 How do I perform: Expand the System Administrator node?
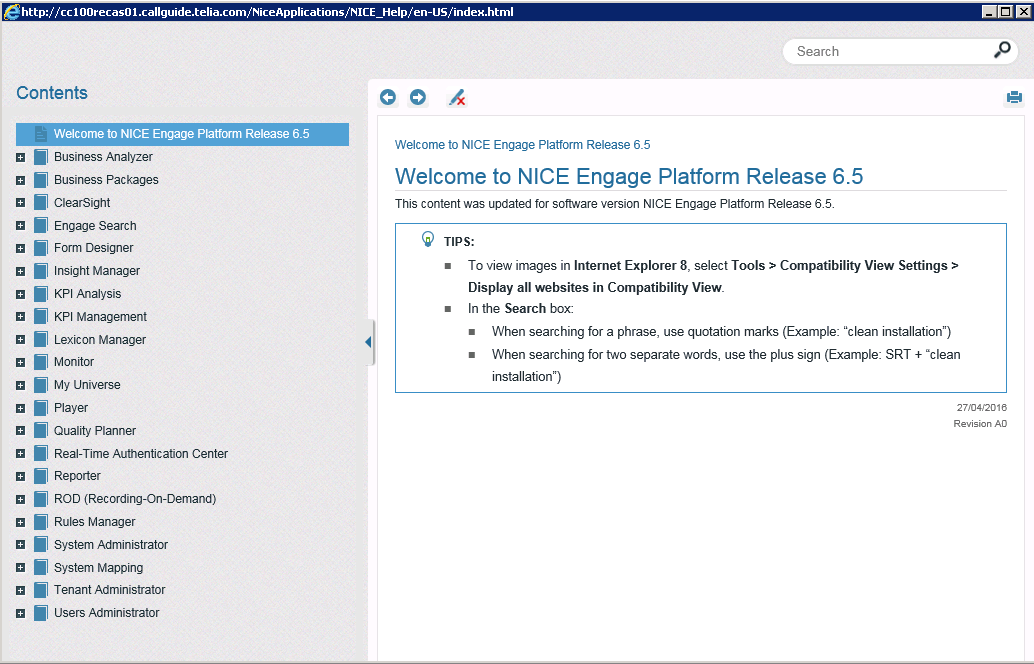pyautogui.click(x=20, y=545)
